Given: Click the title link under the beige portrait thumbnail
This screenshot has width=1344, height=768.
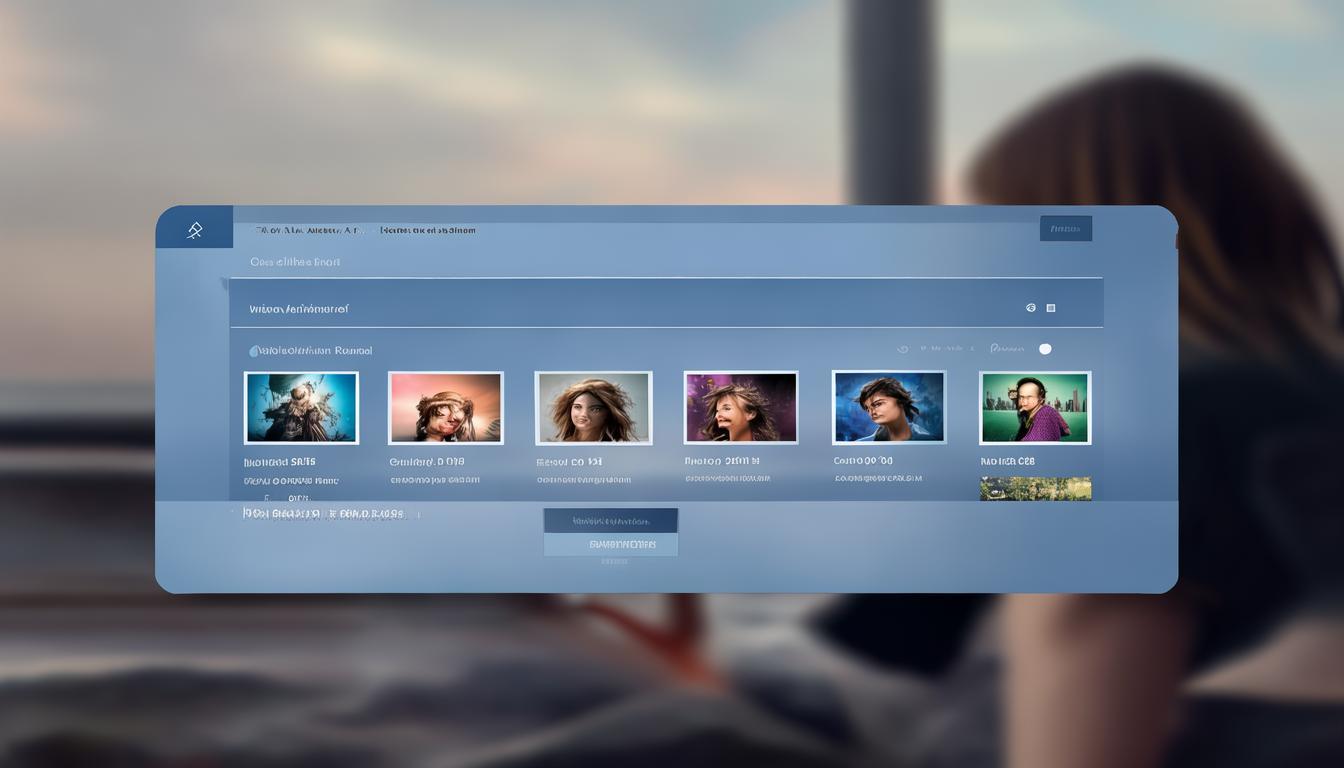Looking at the screenshot, I should pos(569,462).
